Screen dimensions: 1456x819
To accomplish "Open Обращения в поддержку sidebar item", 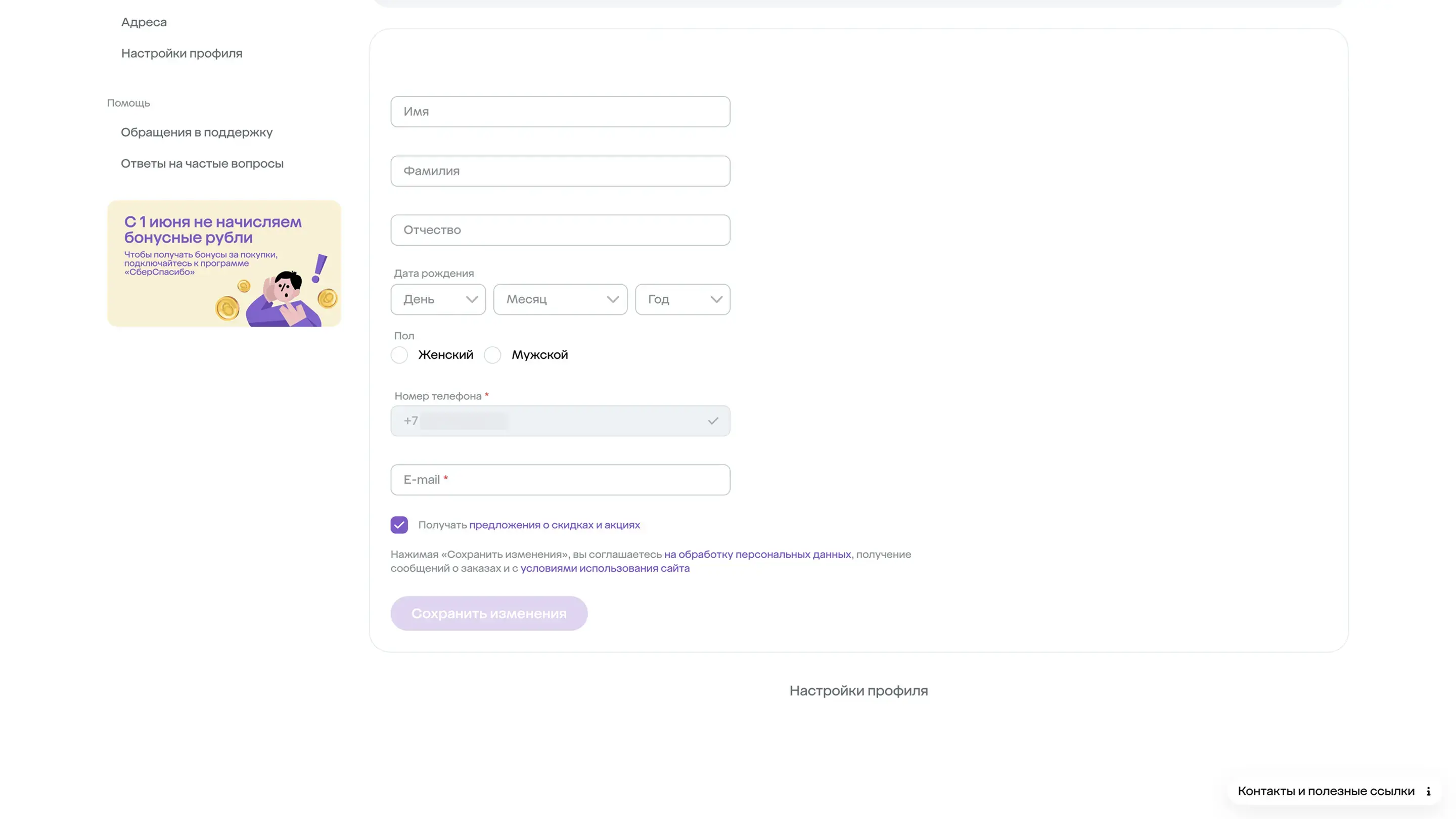I will coord(196,132).
